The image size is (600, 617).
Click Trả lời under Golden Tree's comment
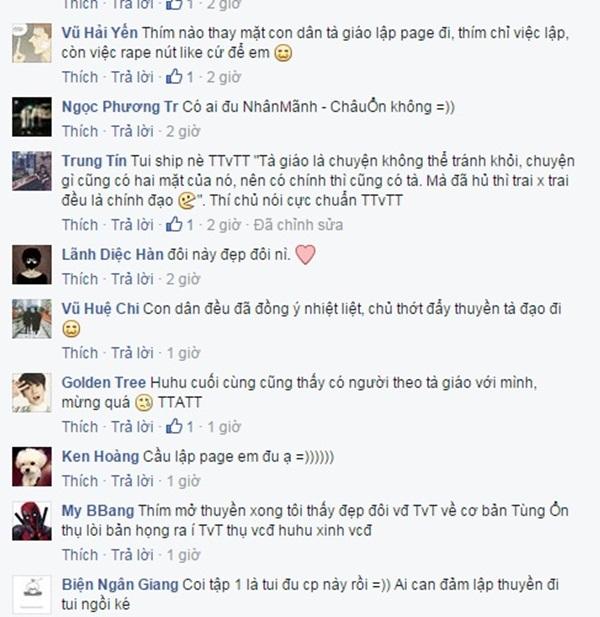(x=133, y=427)
